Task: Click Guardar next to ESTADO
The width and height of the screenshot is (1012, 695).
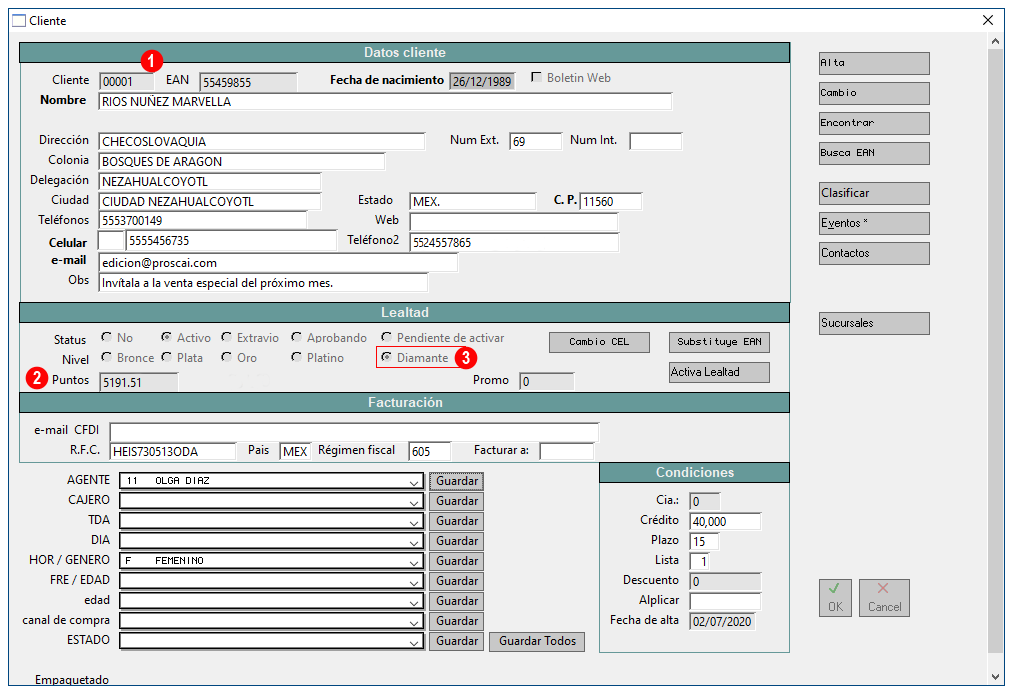Action: point(456,641)
